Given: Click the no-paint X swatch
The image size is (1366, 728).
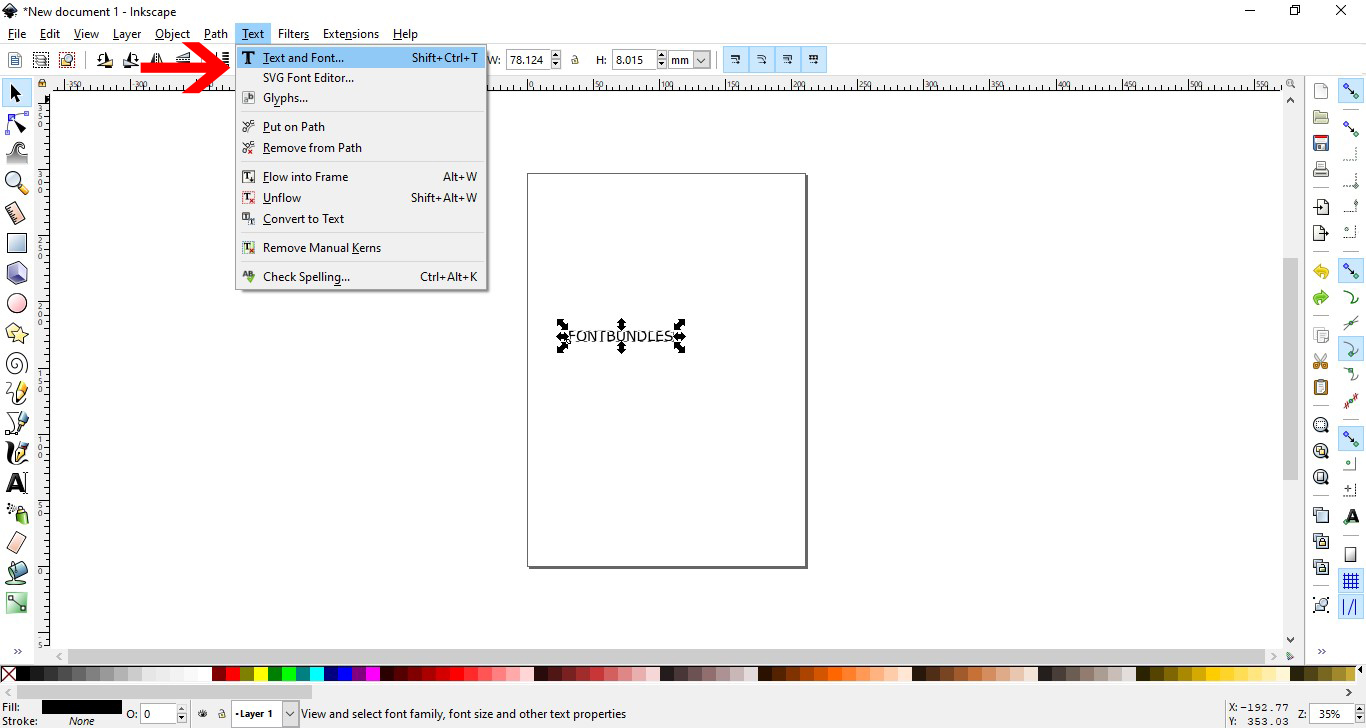Looking at the screenshot, I should click(8, 675).
